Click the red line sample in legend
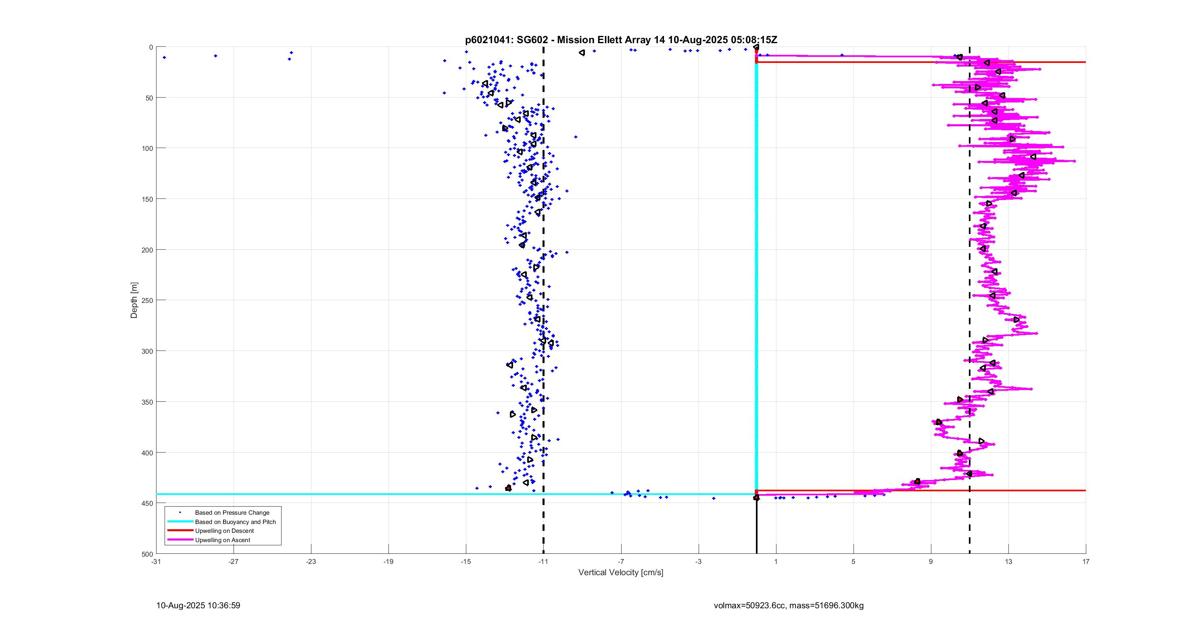This screenshot has width=1200, height=622. (x=179, y=531)
